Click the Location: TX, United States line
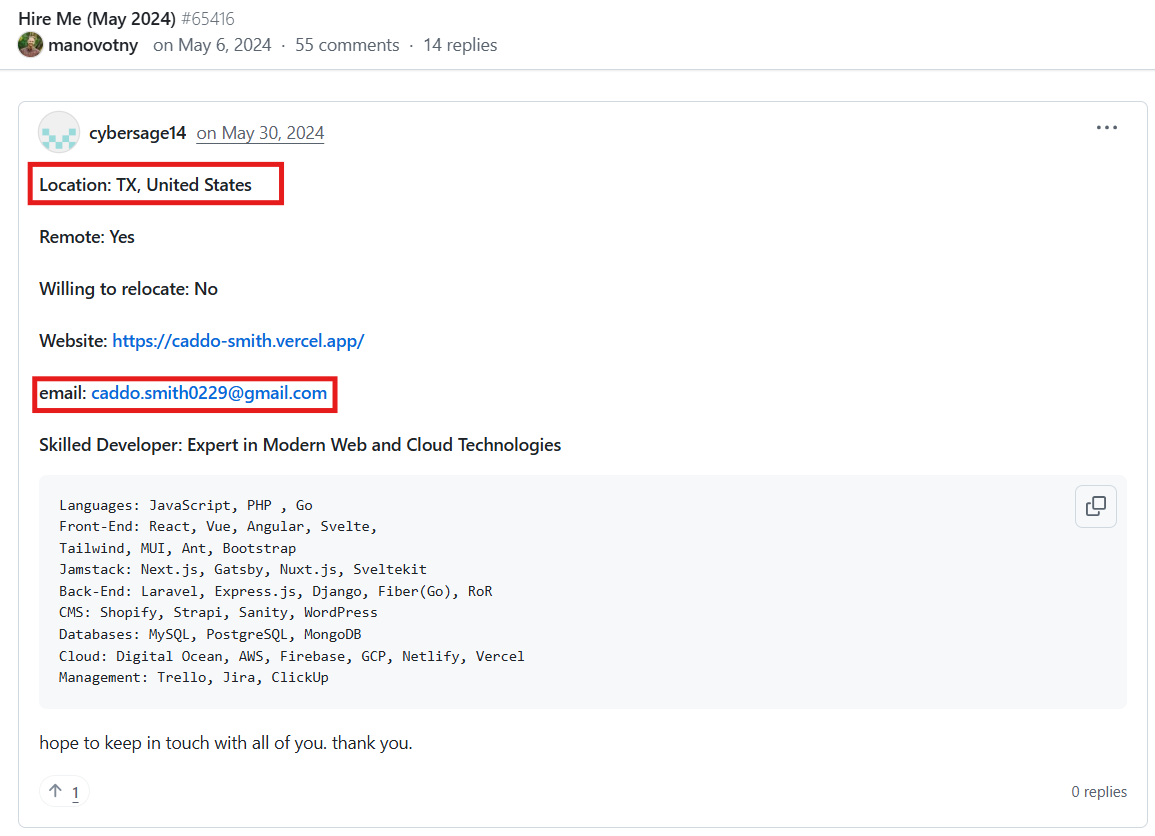Viewport: 1155px width, 836px height. click(146, 185)
